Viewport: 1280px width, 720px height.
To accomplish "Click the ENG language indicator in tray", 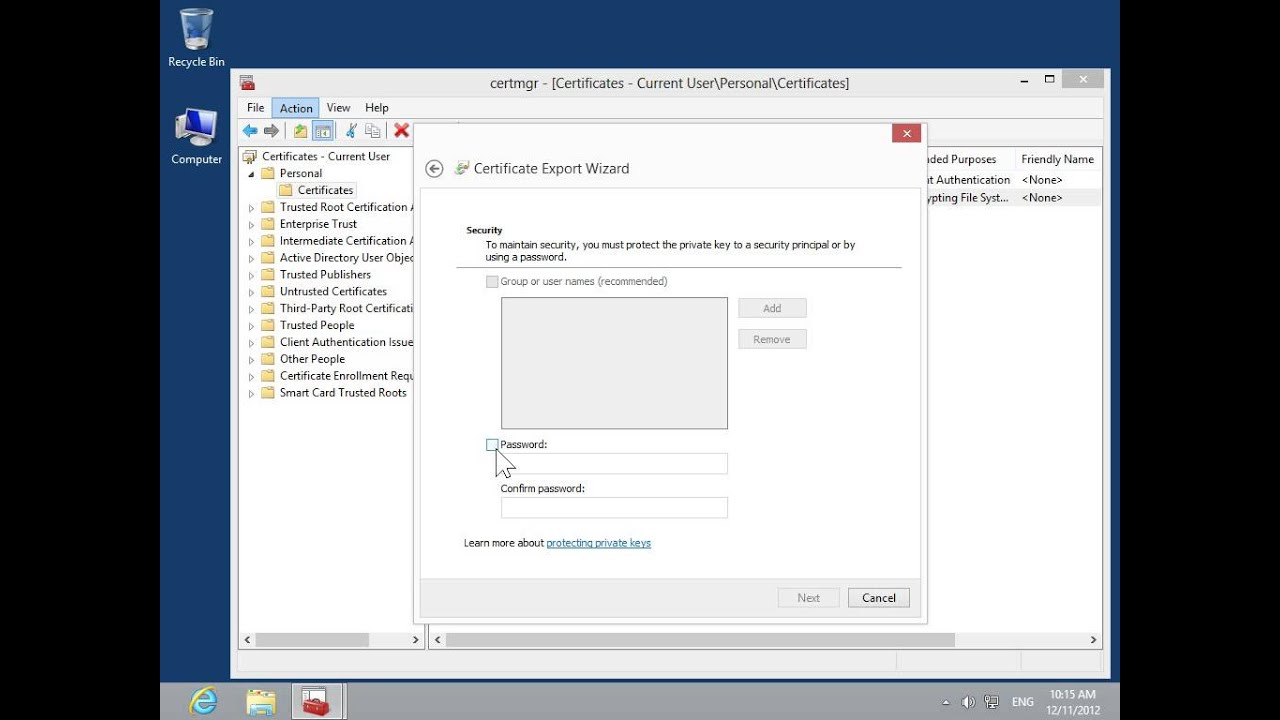I will click(1023, 702).
